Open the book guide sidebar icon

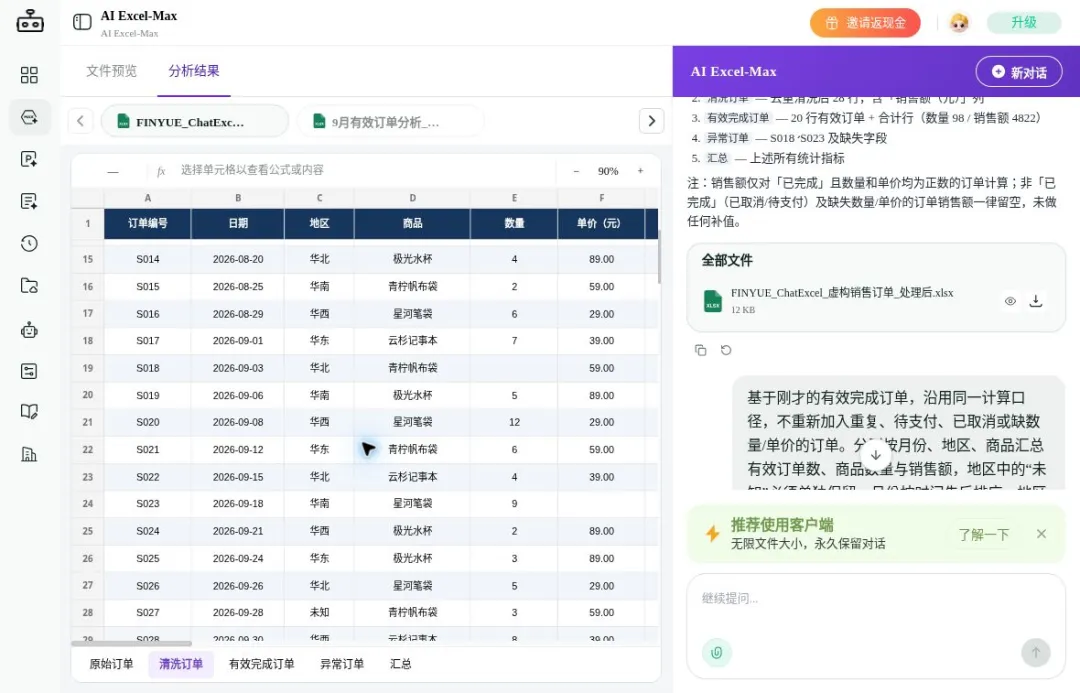pyautogui.click(x=29, y=412)
